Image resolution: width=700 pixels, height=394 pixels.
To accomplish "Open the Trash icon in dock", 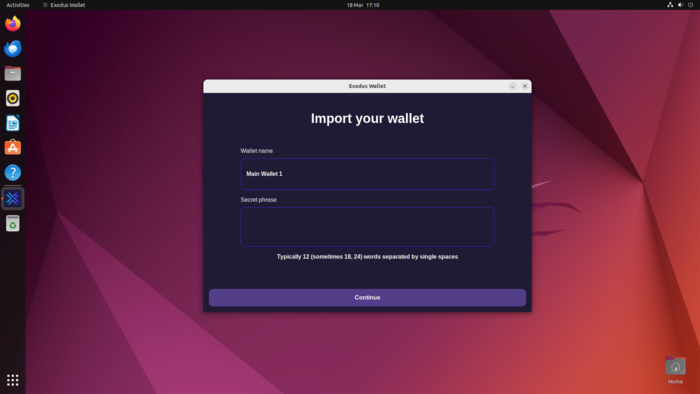I will [x=12, y=224].
